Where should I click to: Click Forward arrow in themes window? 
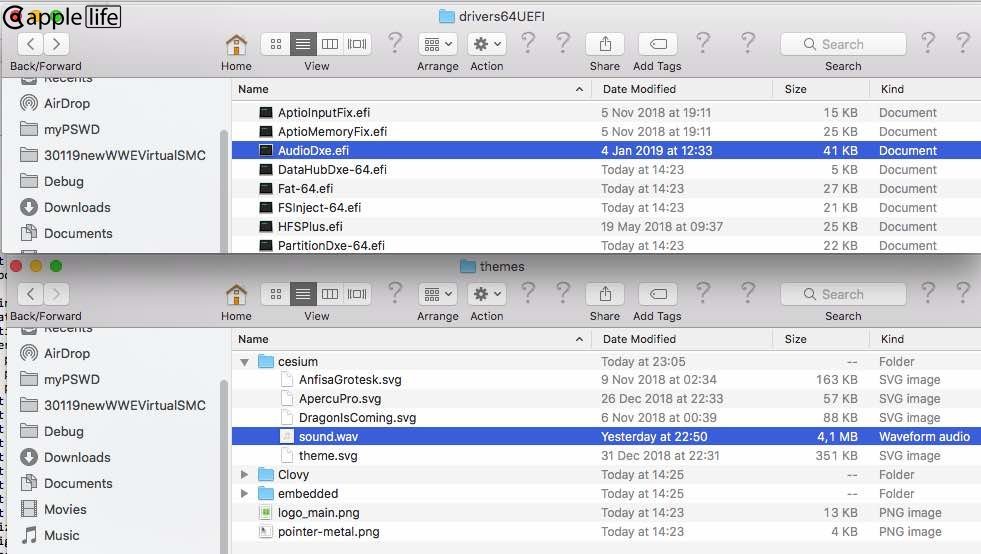pyautogui.click(x=56, y=294)
